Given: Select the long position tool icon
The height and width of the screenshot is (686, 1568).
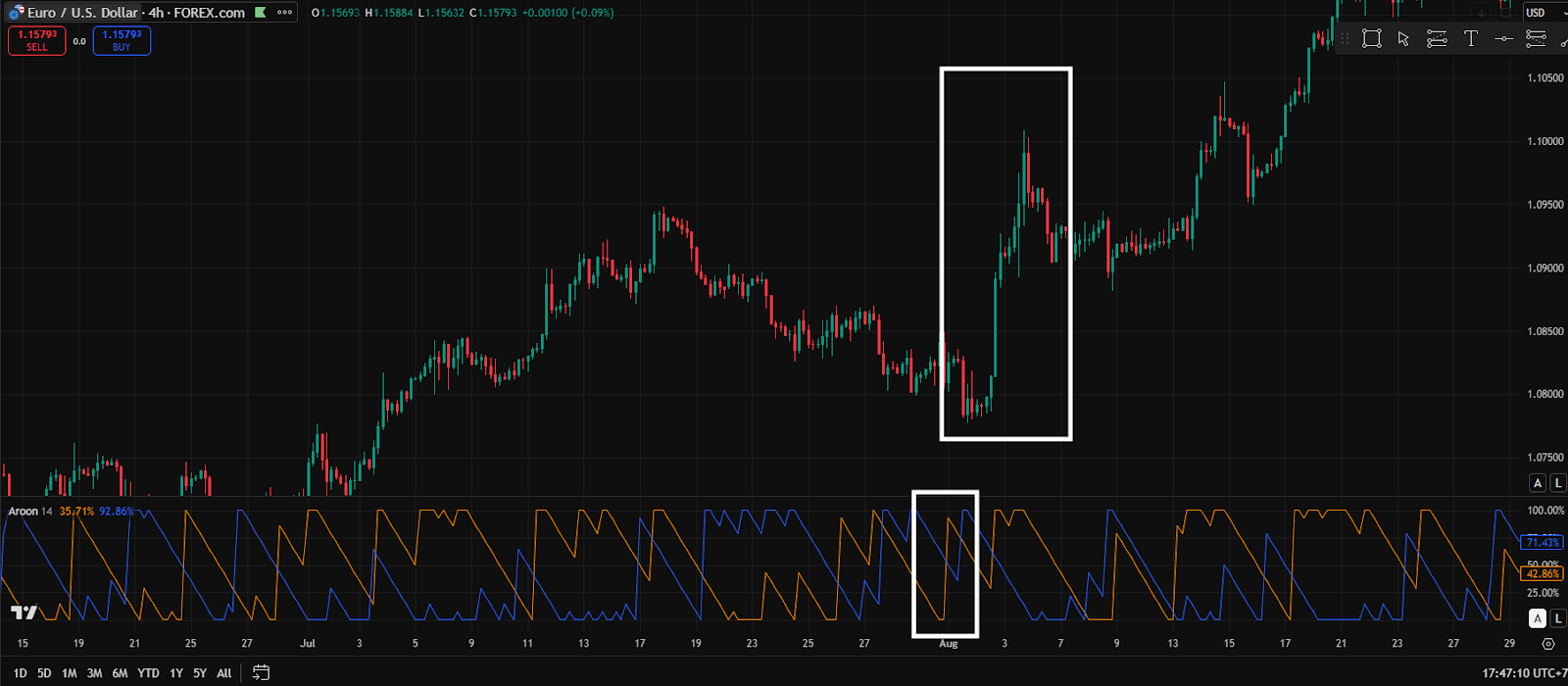Looking at the screenshot, I should (x=1437, y=38).
